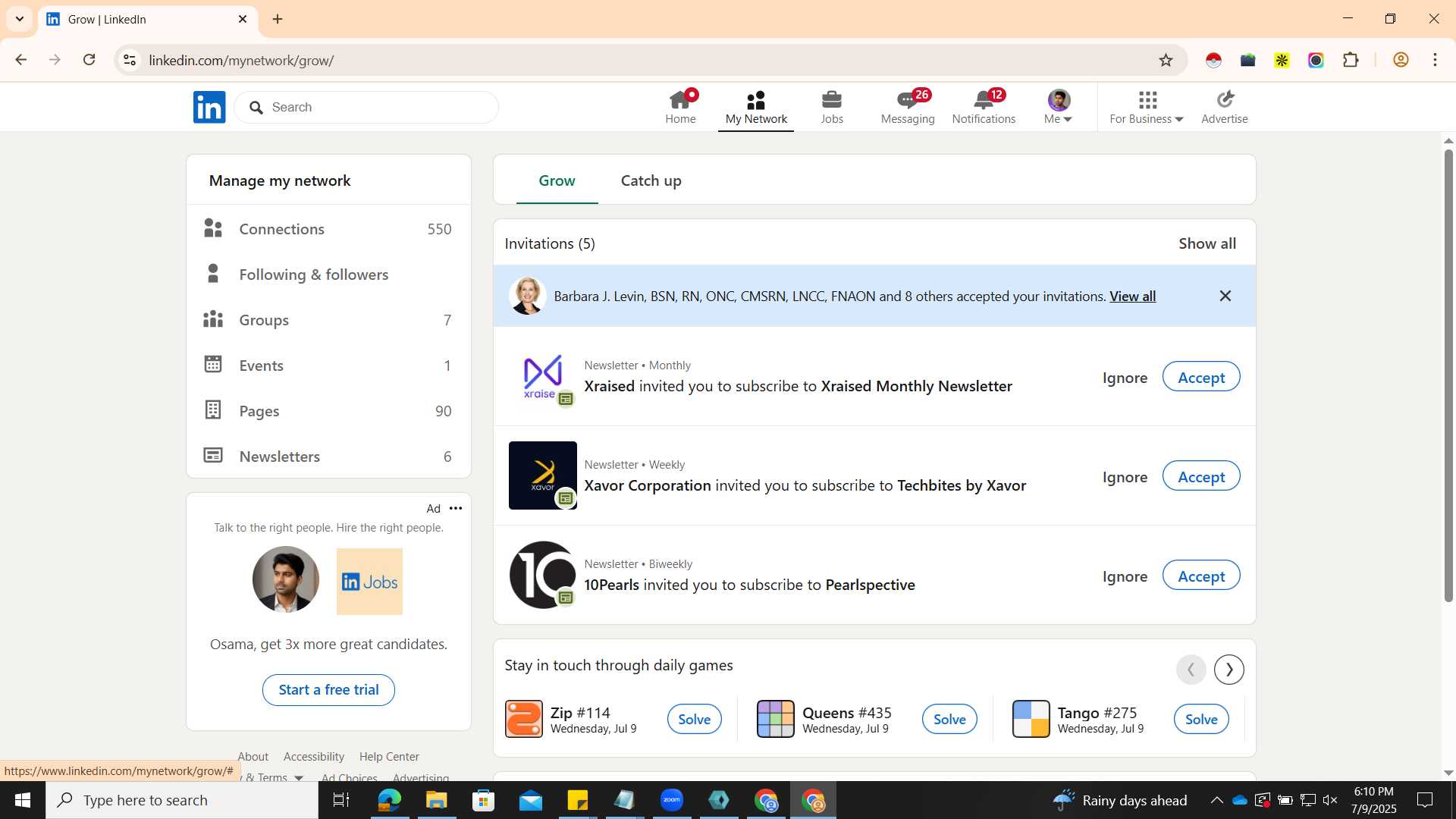Bookmark this page star icon
Image resolution: width=1456 pixels, height=819 pixels.
point(1166,60)
